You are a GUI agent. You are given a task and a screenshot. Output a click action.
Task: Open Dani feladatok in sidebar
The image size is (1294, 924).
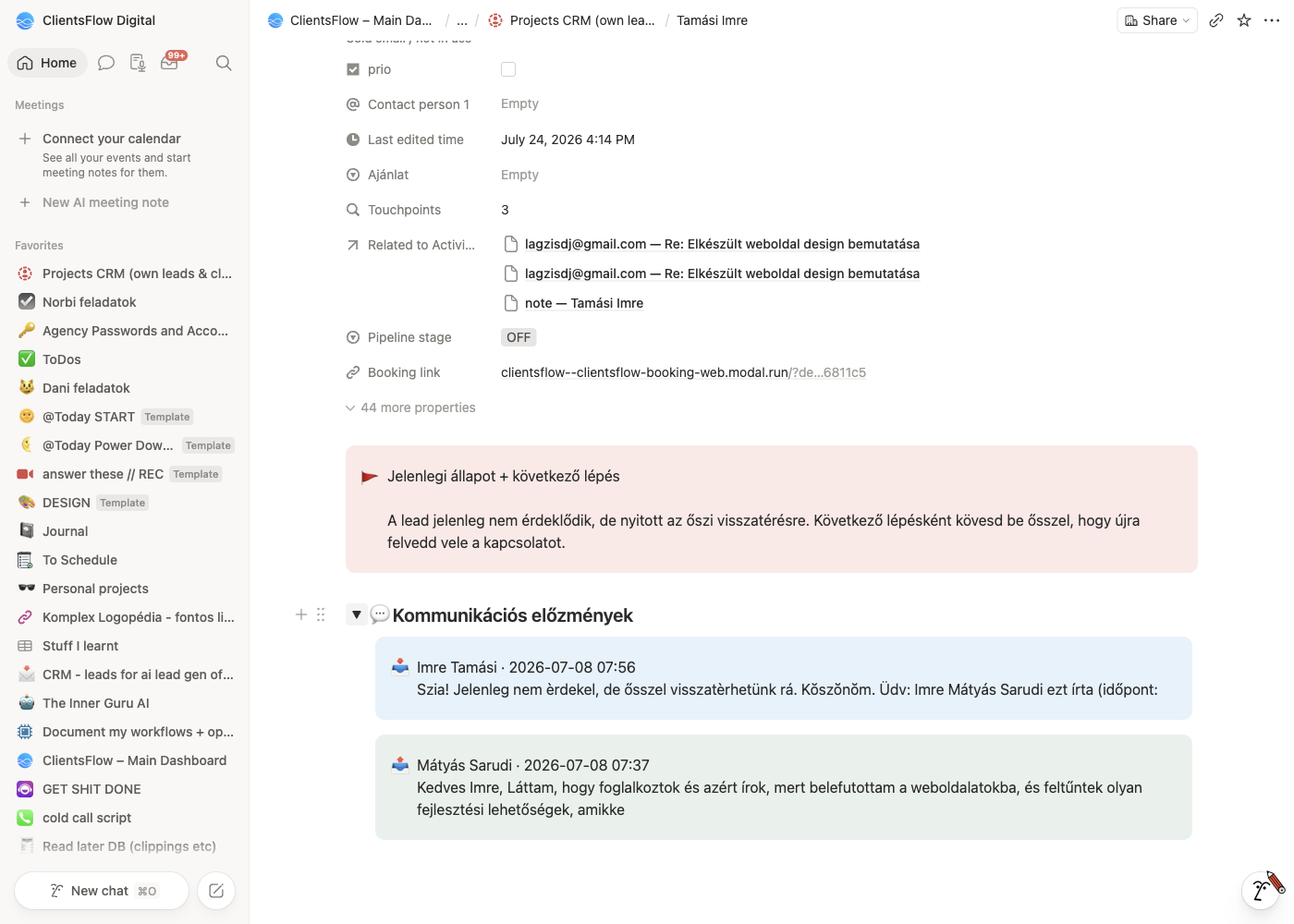[x=125, y=388]
